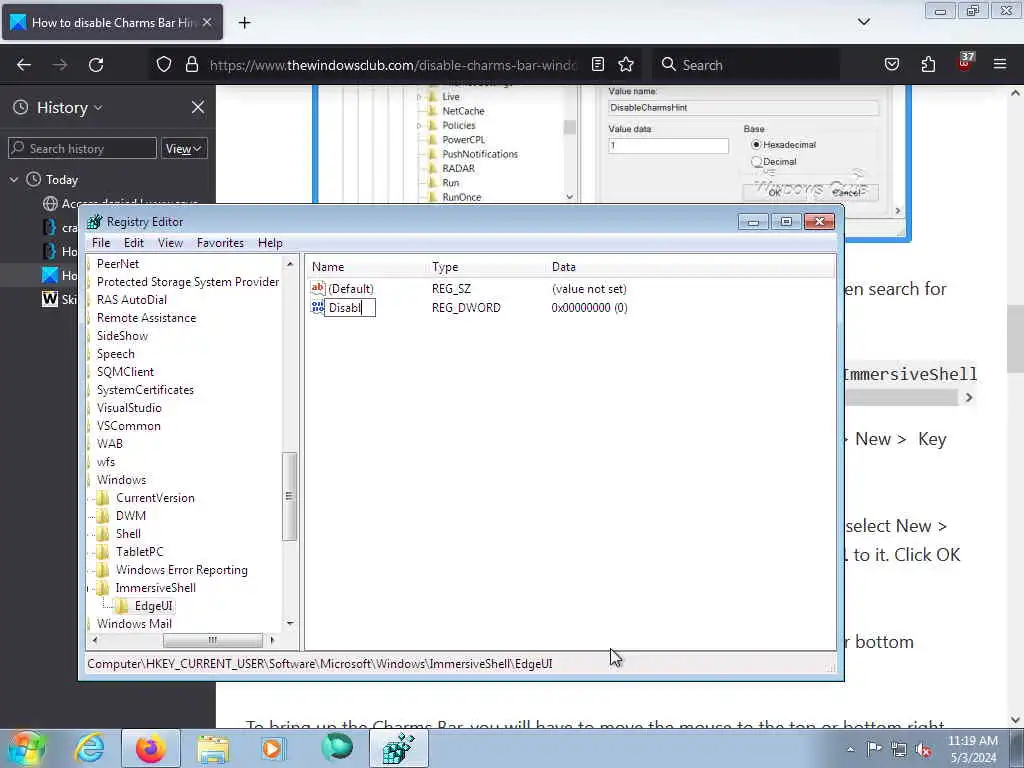Close the History sidebar

198,107
